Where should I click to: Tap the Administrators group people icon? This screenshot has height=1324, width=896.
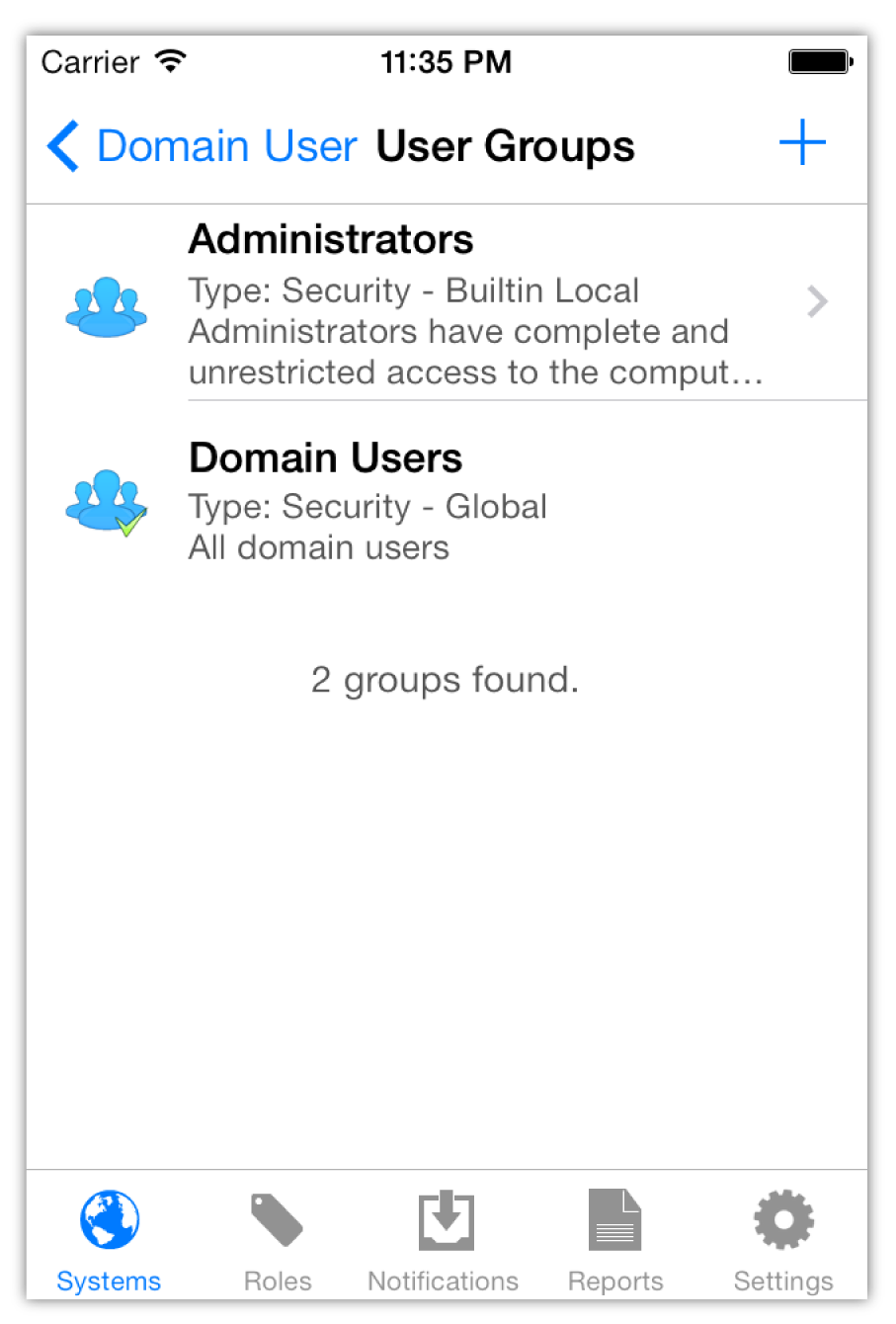pyautogui.click(x=107, y=306)
